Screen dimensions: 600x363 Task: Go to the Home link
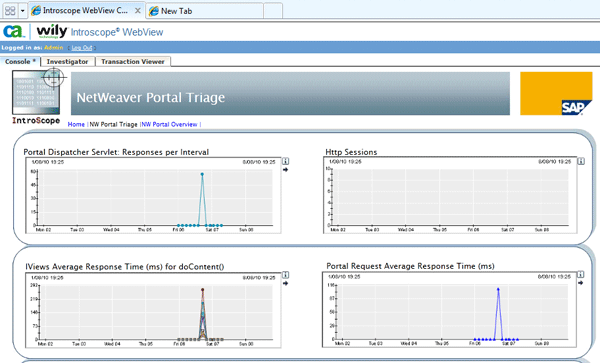[x=76, y=124]
